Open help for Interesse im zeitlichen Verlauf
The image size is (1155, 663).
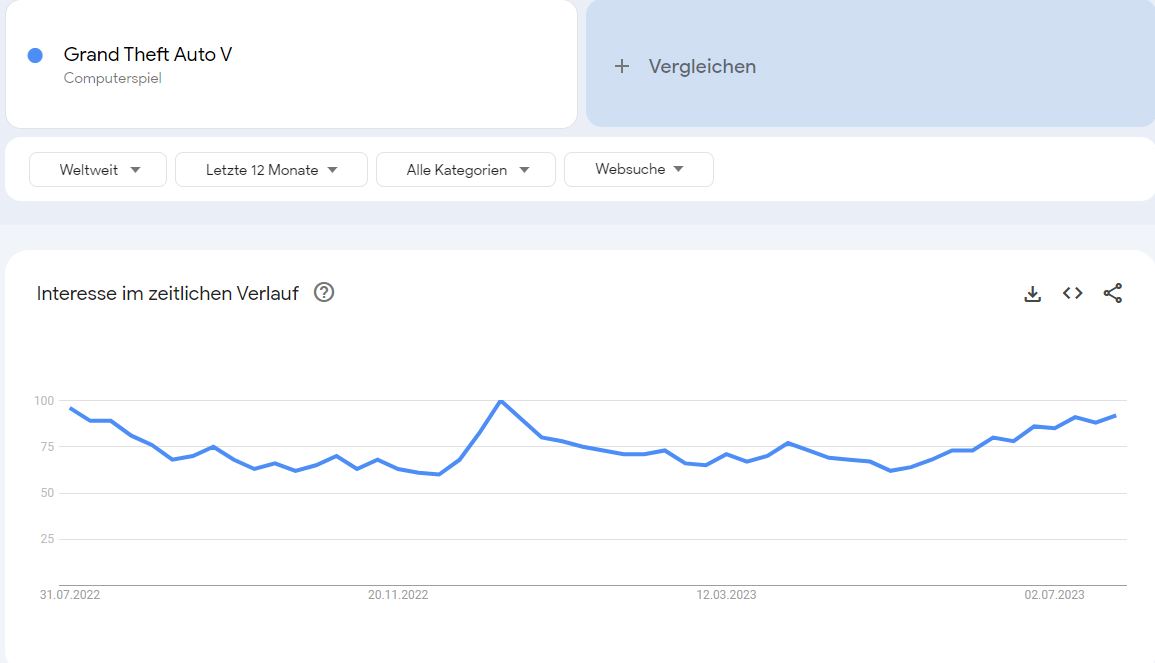tap(324, 293)
